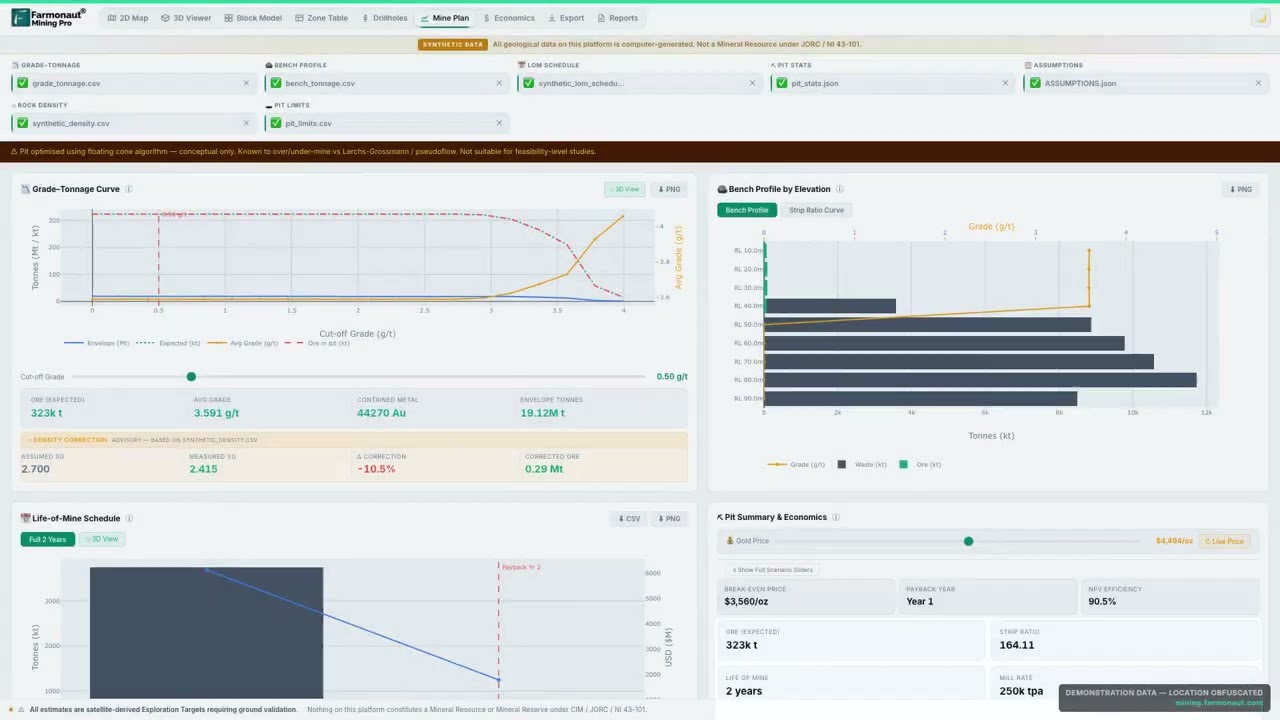Image resolution: width=1280 pixels, height=720 pixels.
Task: Toggle dark mode with the moon icon
Action: click(x=1260, y=18)
